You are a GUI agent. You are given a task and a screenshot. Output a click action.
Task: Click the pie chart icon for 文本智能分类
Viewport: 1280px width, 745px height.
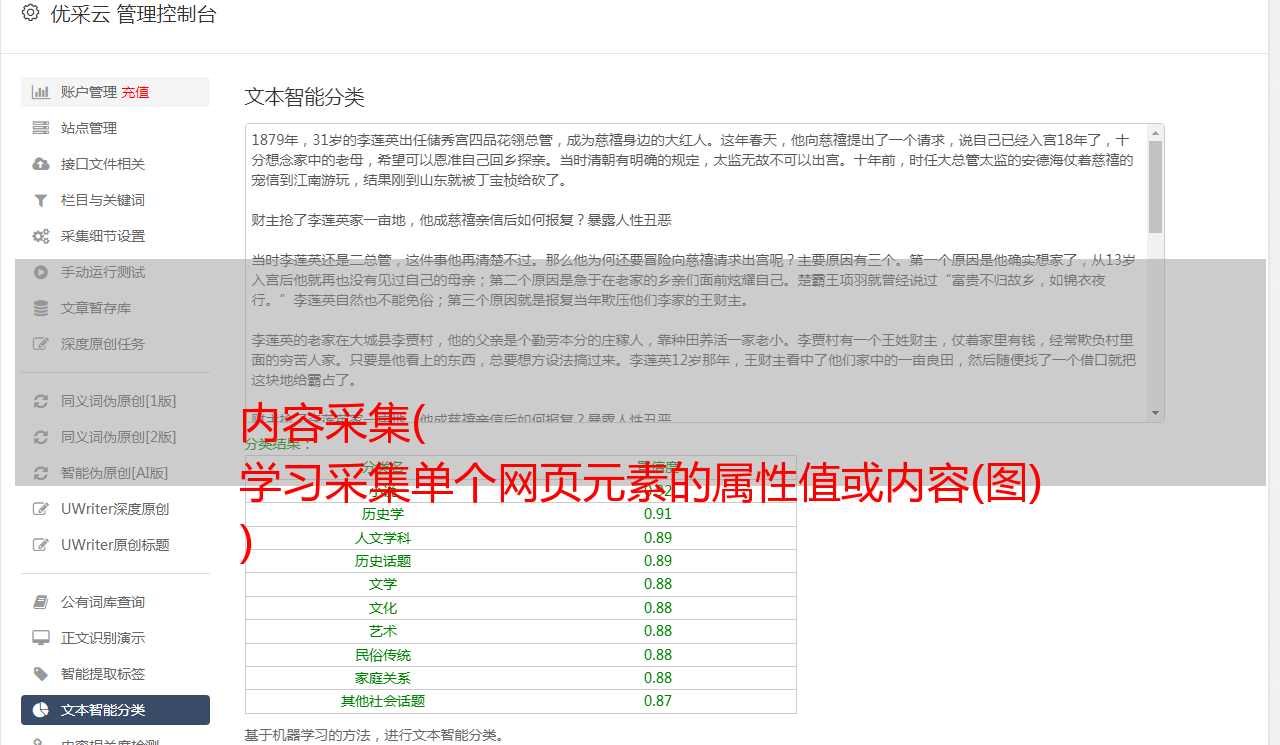click(40, 710)
